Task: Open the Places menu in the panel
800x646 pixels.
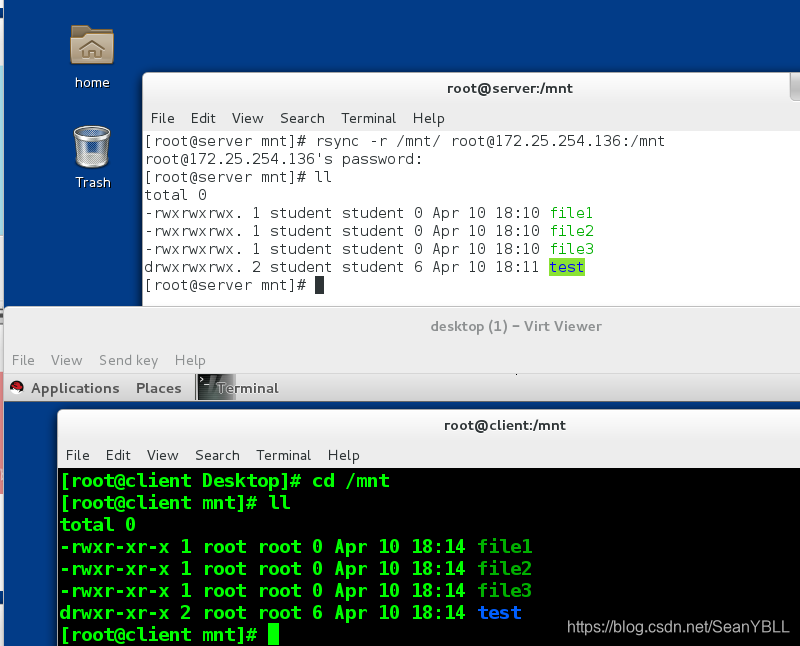Action: 159,388
